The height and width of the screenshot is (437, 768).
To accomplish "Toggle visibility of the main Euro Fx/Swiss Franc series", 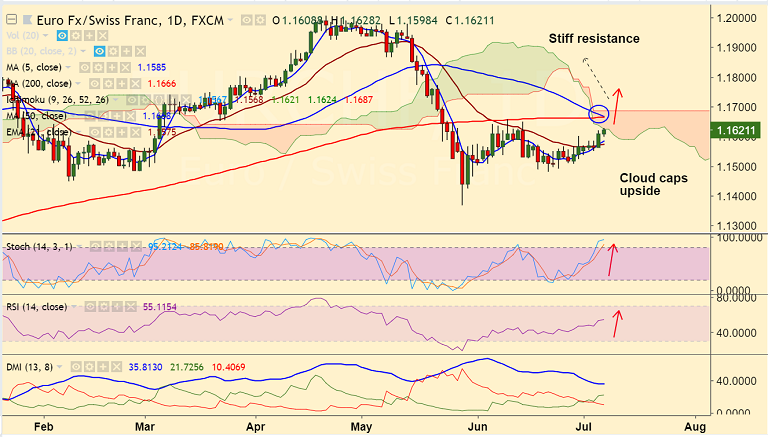I will (x=246, y=20).
